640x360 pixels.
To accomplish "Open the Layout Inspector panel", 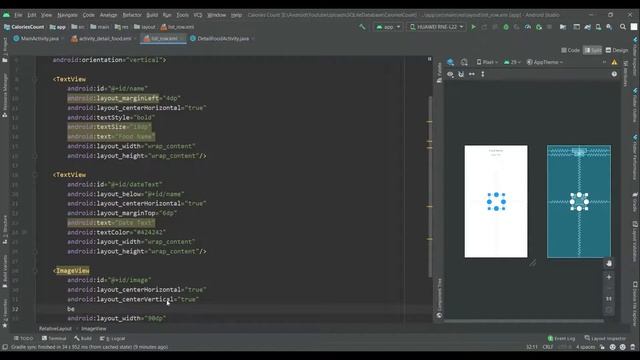I will [x=605, y=338].
